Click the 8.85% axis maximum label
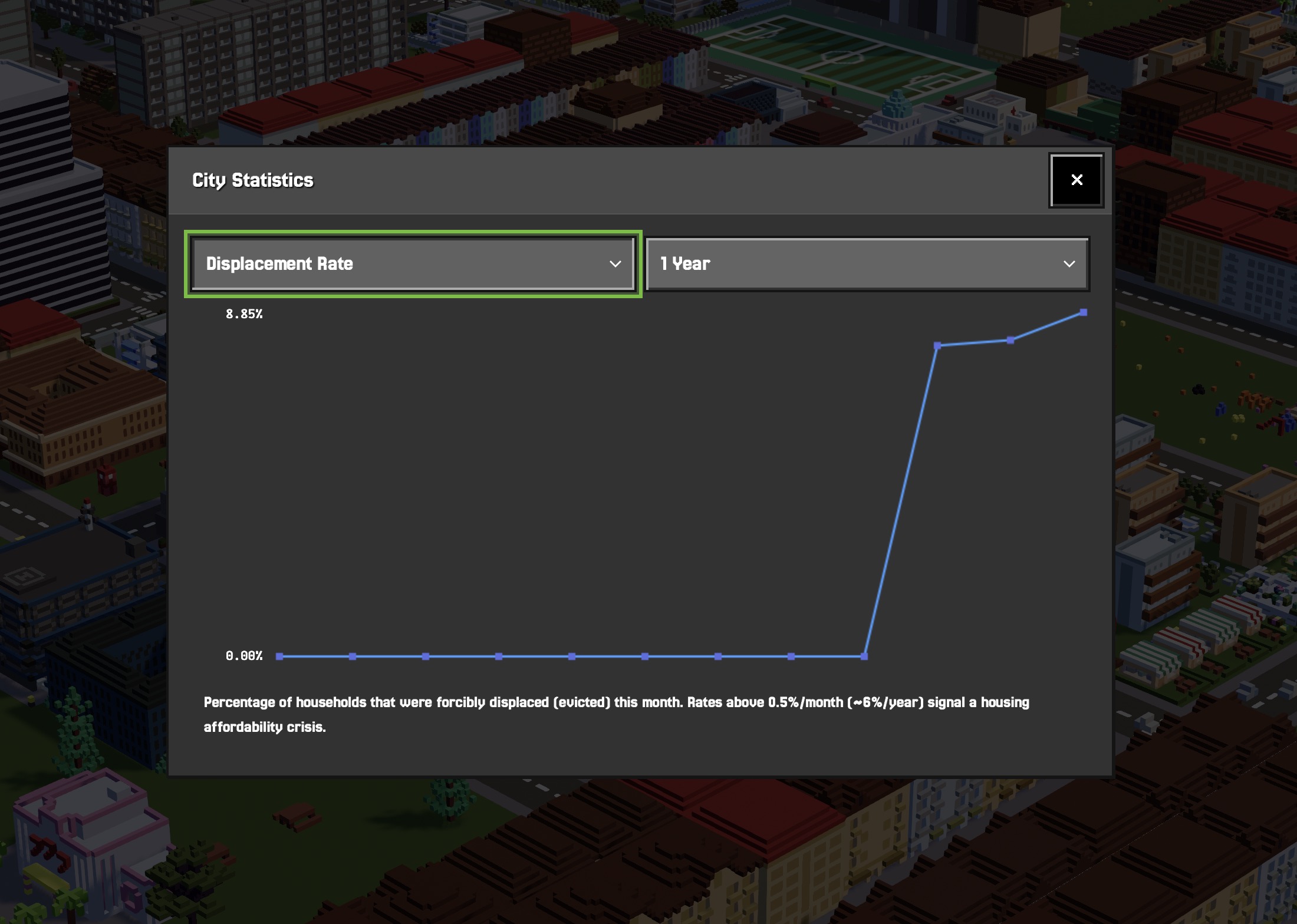 (244, 314)
